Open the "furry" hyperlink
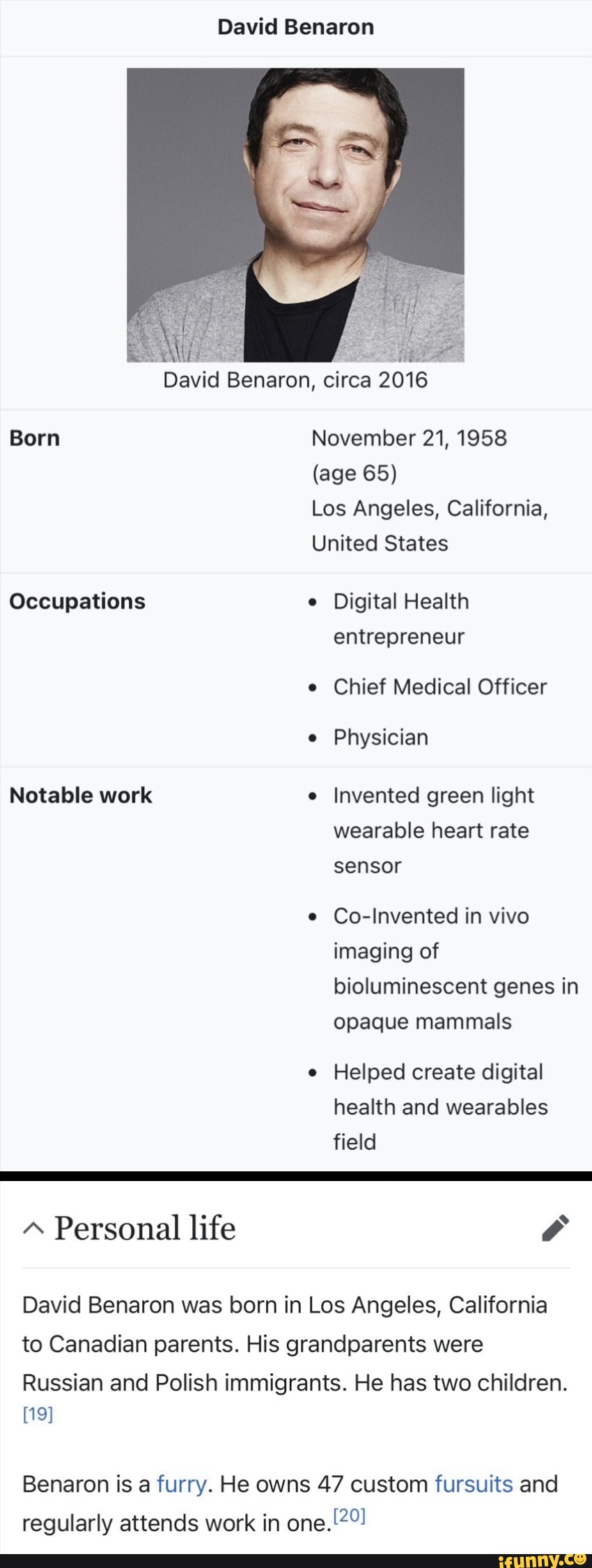The width and height of the screenshot is (592, 1568). pyautogui.click(x=181, y=1484)
